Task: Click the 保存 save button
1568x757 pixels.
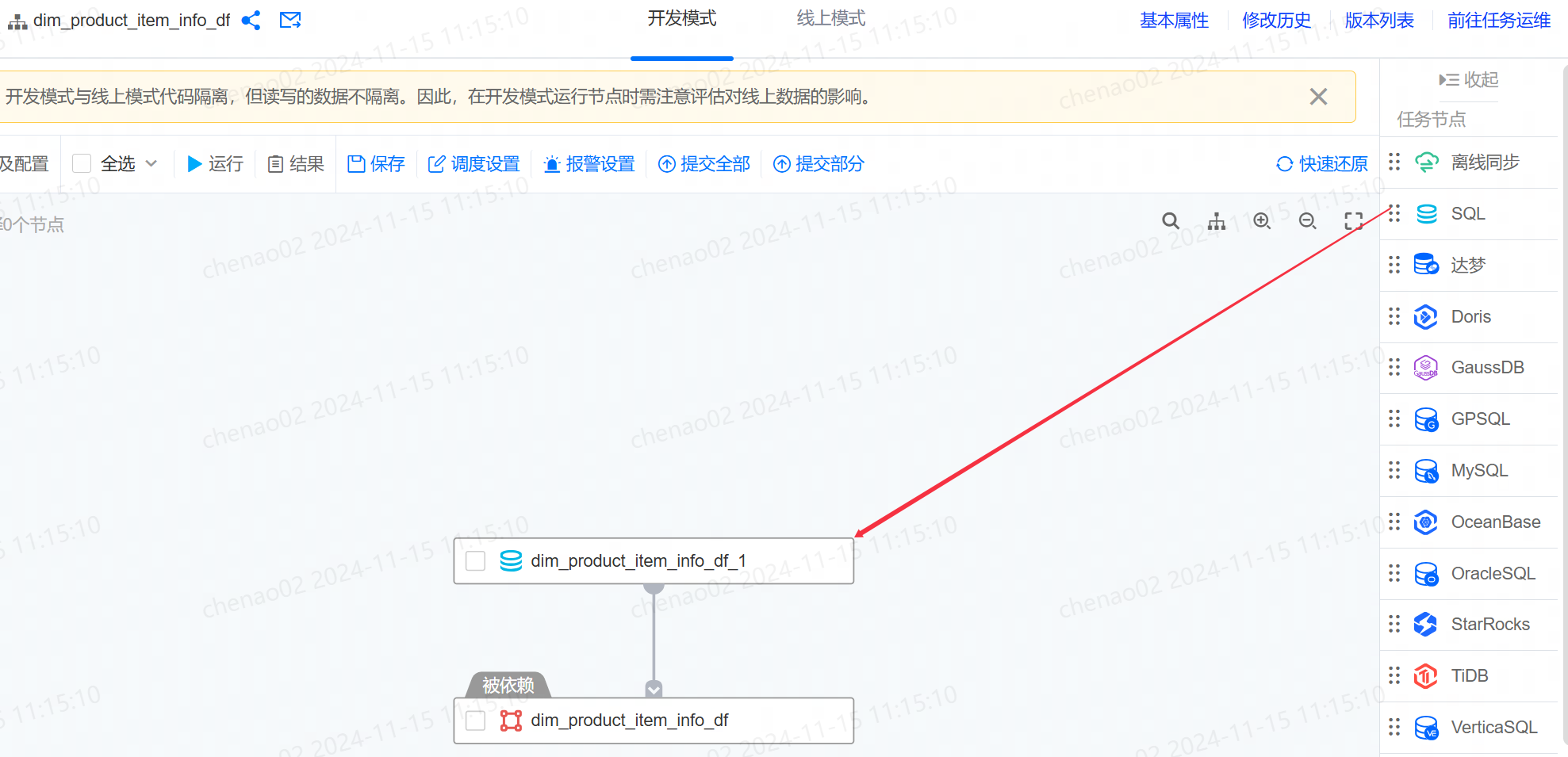Action: [377, 164]
